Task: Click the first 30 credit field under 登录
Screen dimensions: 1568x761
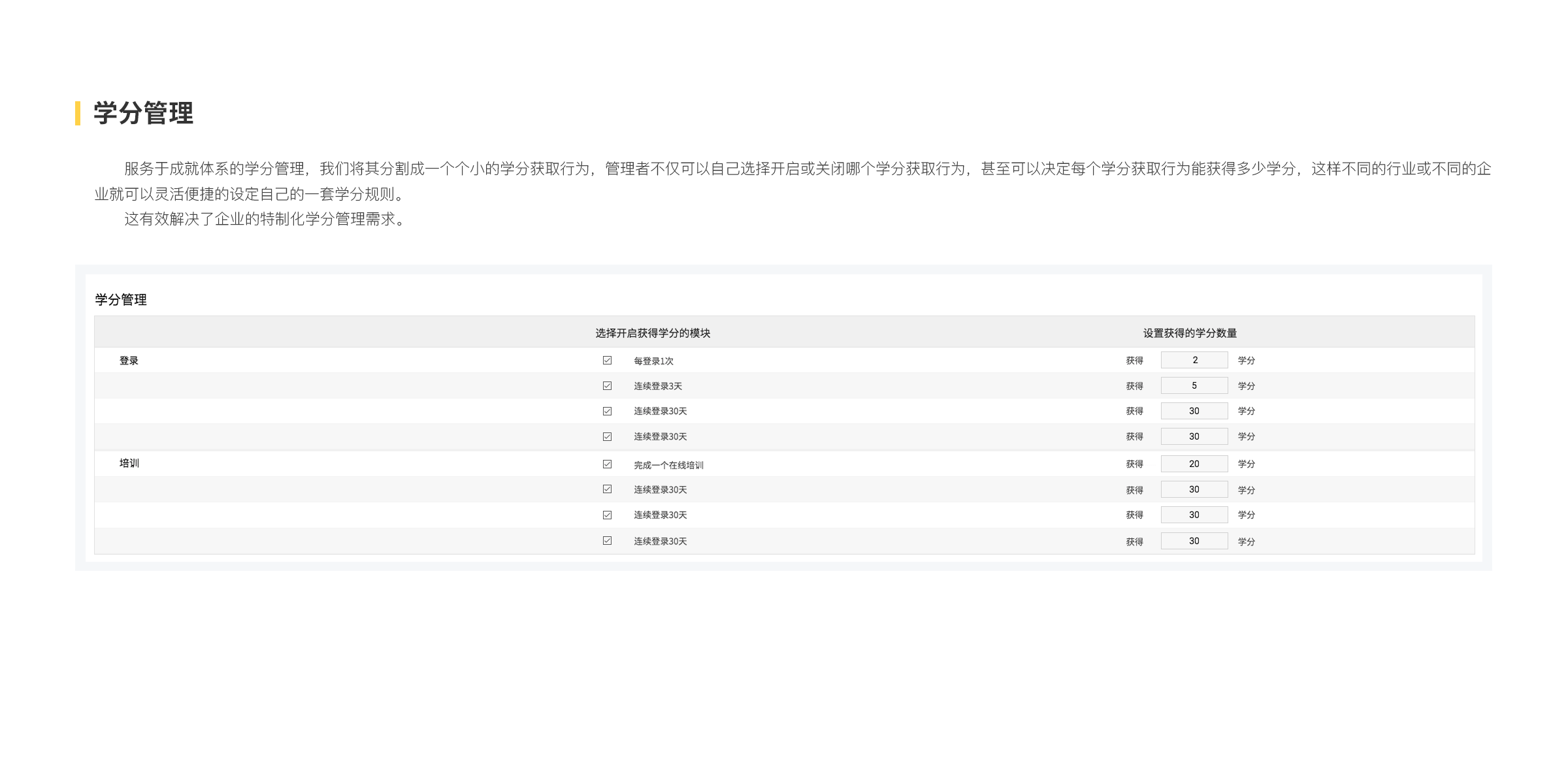Action: click(1194, 411)
